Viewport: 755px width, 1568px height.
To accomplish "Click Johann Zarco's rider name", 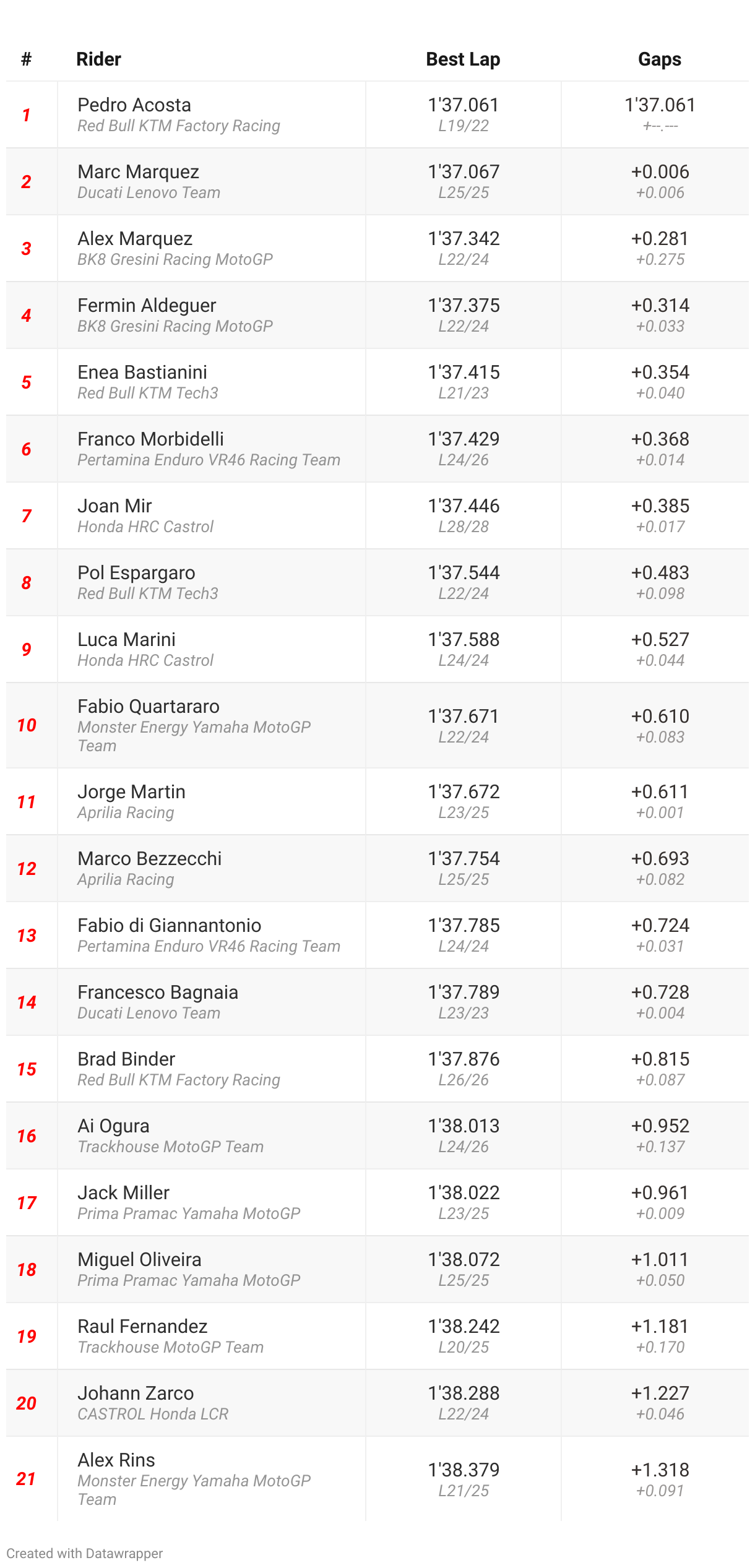I will [136, 1394].
